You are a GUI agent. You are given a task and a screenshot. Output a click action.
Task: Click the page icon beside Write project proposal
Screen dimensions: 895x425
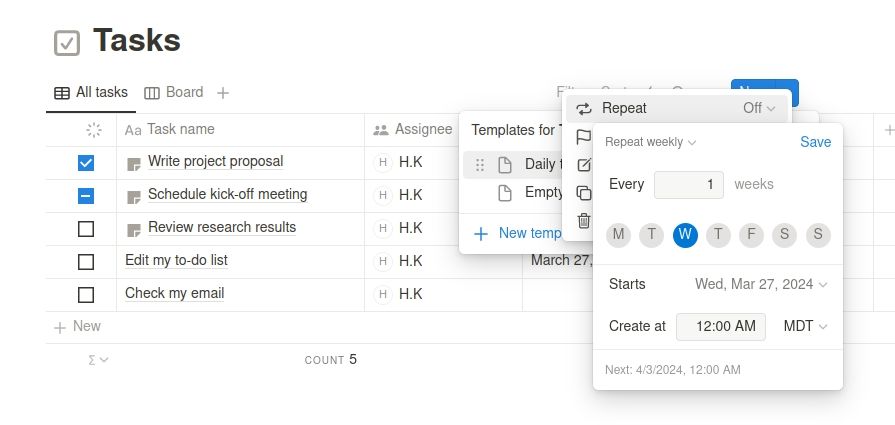click(134, 162)
